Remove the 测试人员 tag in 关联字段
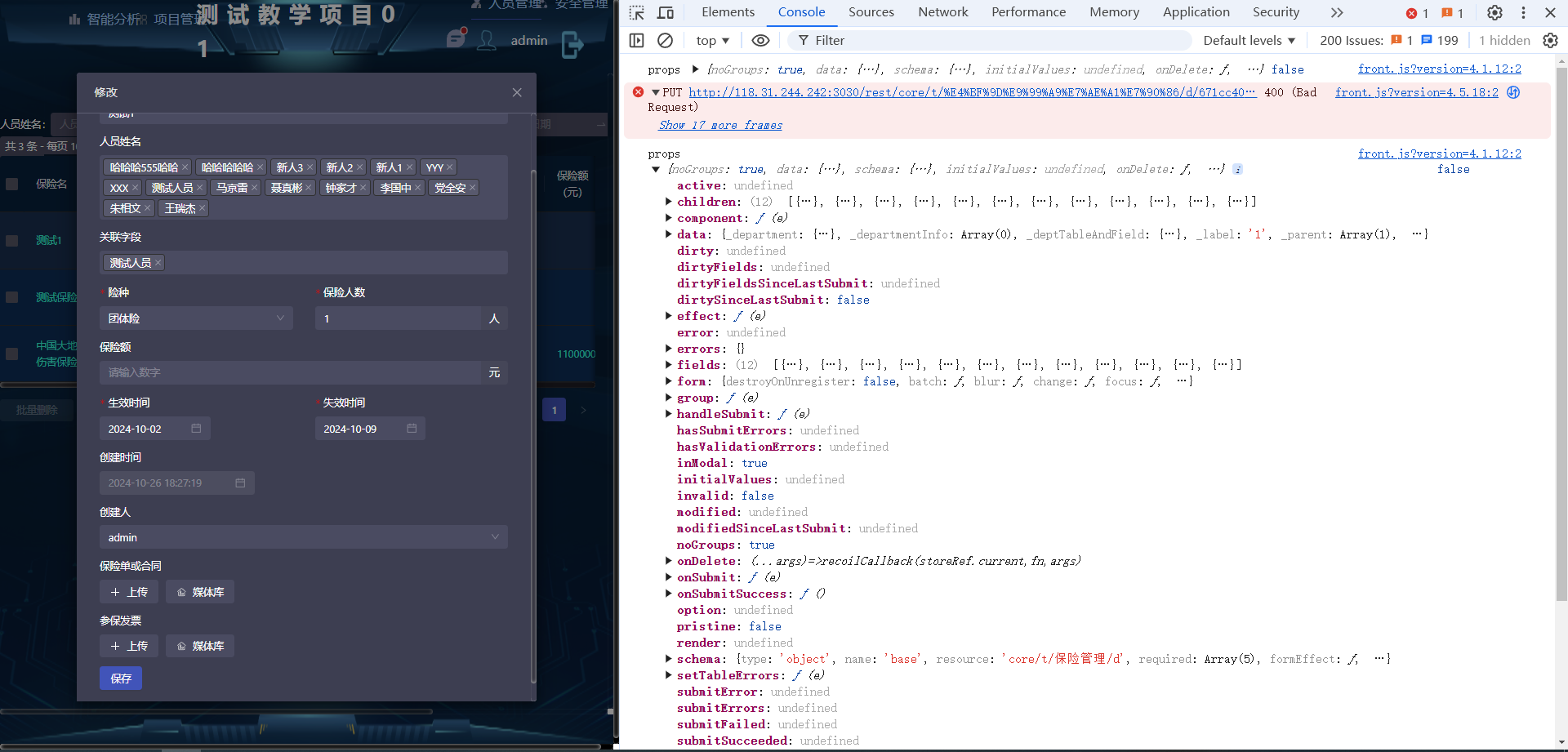This screenshot has height=752, width=1568. pyautogui.click(x=158, y=263)
